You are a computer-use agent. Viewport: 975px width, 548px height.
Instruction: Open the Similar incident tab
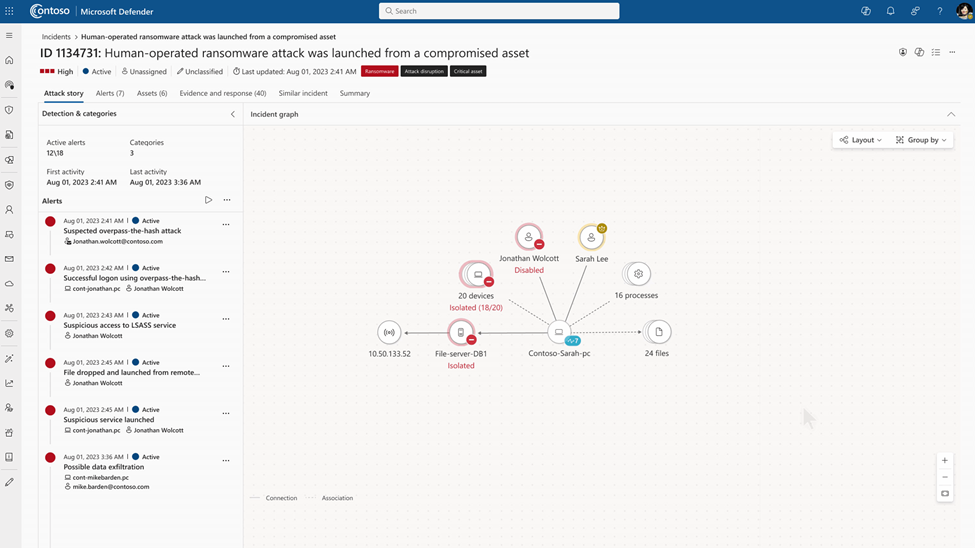(303, 93)
